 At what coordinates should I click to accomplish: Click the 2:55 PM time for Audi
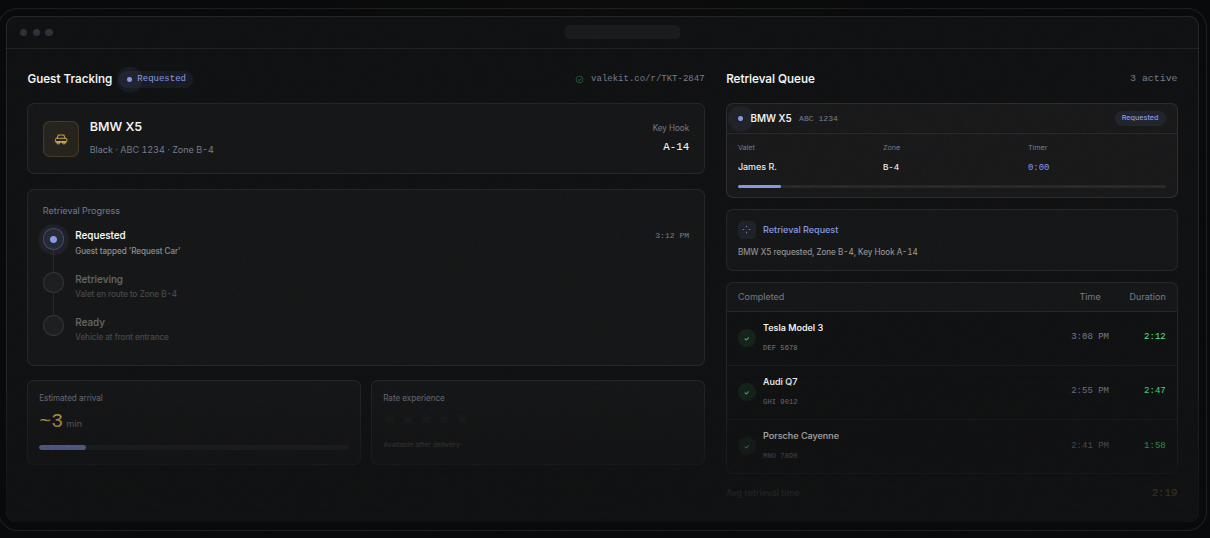(1090, 390)
